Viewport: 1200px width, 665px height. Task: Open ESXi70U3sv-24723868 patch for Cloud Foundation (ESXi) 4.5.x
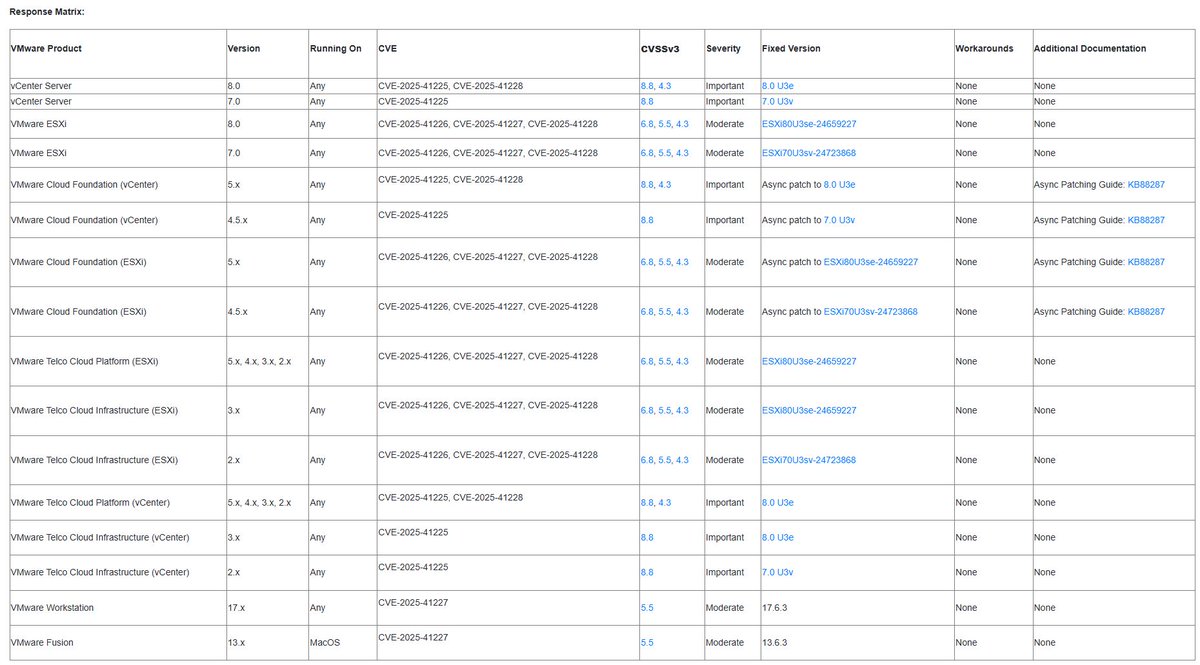[871, 312]
